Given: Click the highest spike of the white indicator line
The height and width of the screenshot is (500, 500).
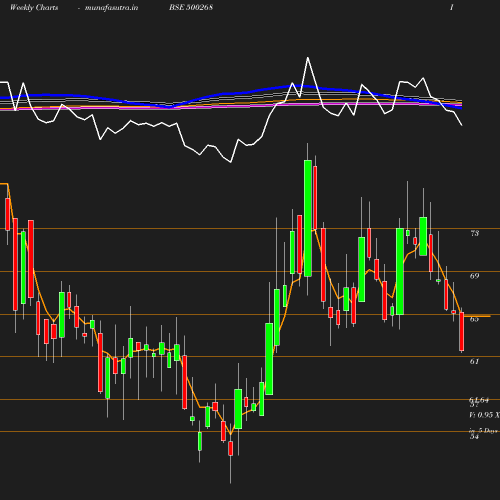Looking at the screenshot, I should pos(308,58).
